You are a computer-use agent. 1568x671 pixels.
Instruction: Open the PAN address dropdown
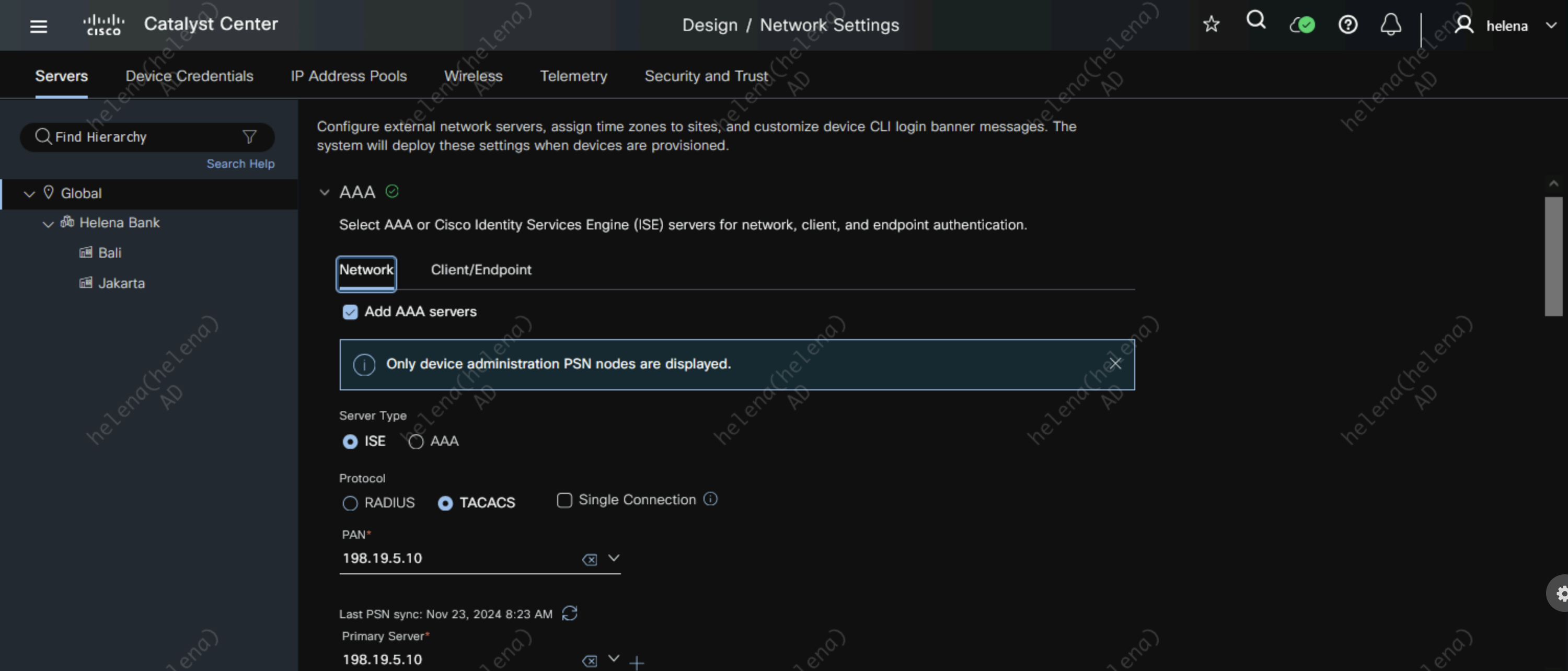tap(614, 558)
